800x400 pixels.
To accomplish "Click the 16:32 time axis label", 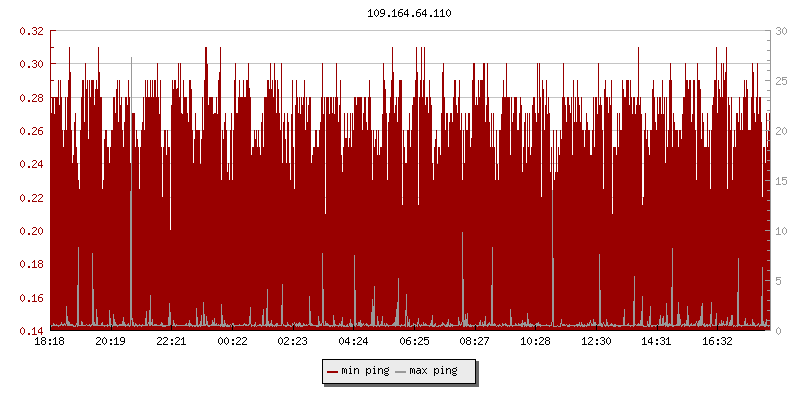I will click(717, 341).
